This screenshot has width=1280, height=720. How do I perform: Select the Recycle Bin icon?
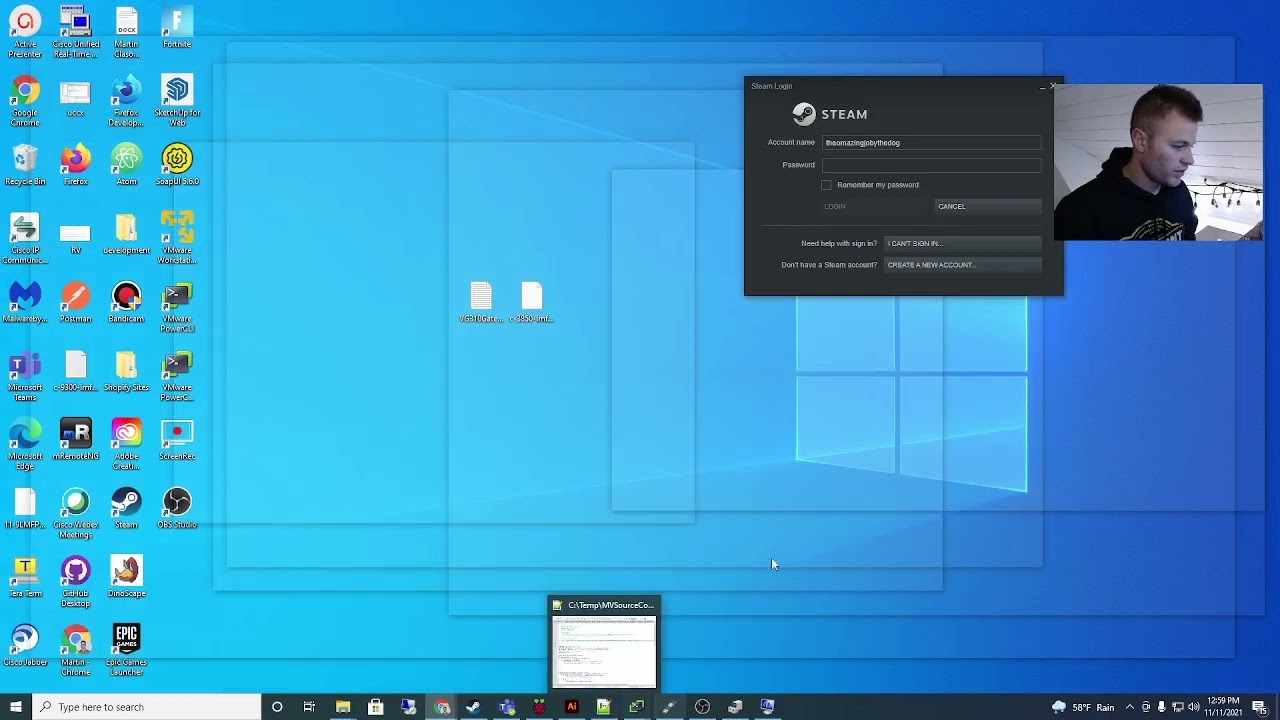(25, 165)
